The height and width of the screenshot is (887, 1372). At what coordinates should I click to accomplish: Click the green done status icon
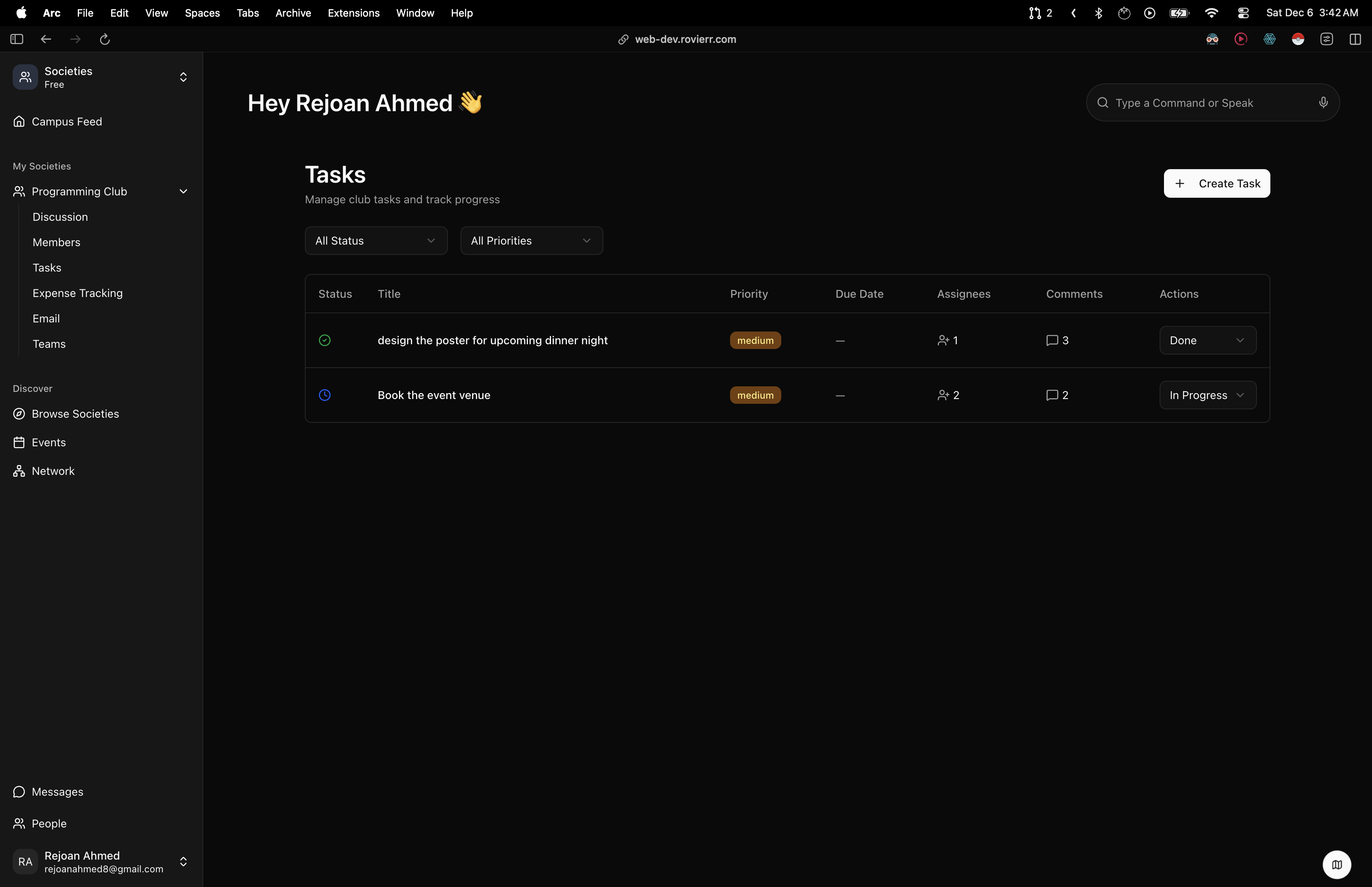(325, 340)
